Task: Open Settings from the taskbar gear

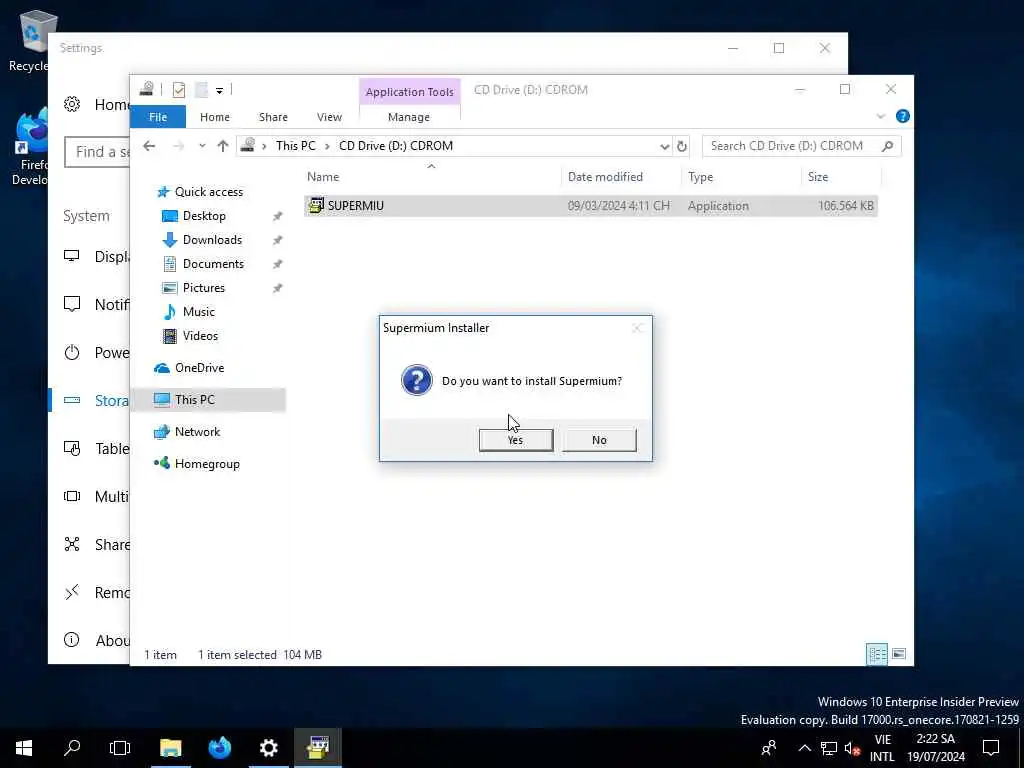Action: (268, 748)
